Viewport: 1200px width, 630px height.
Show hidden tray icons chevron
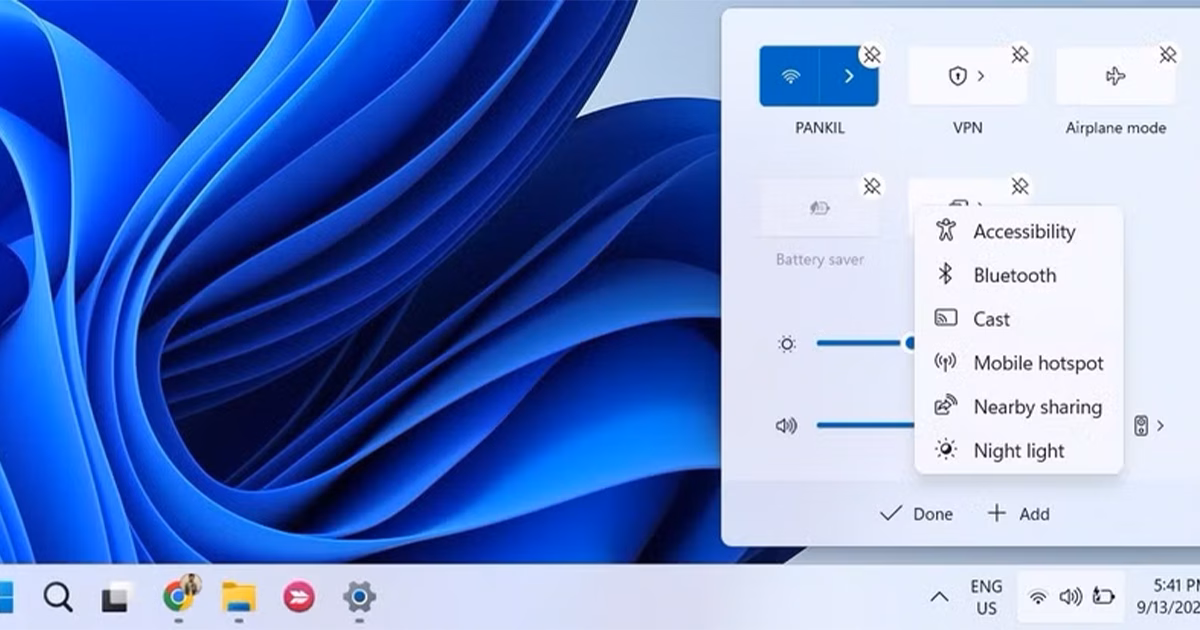pyautogui.click(x=939, y=598)
